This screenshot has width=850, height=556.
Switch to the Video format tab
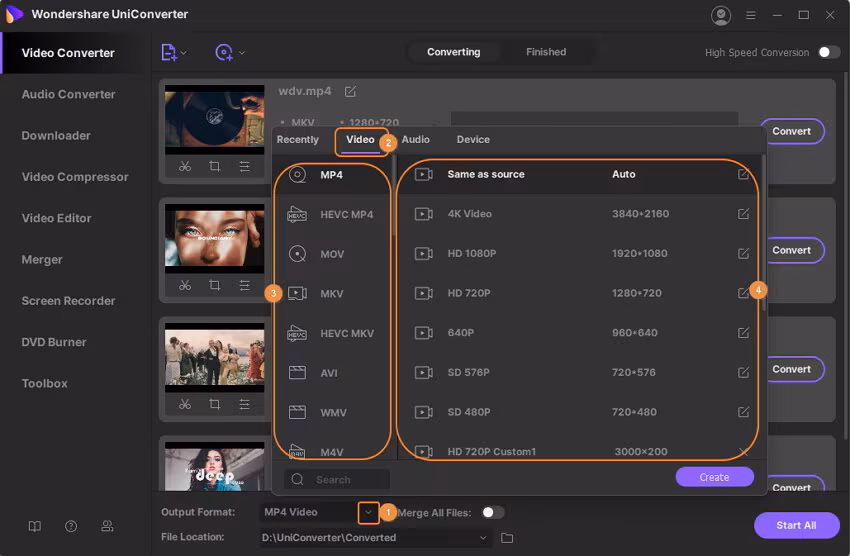[360, 139]
